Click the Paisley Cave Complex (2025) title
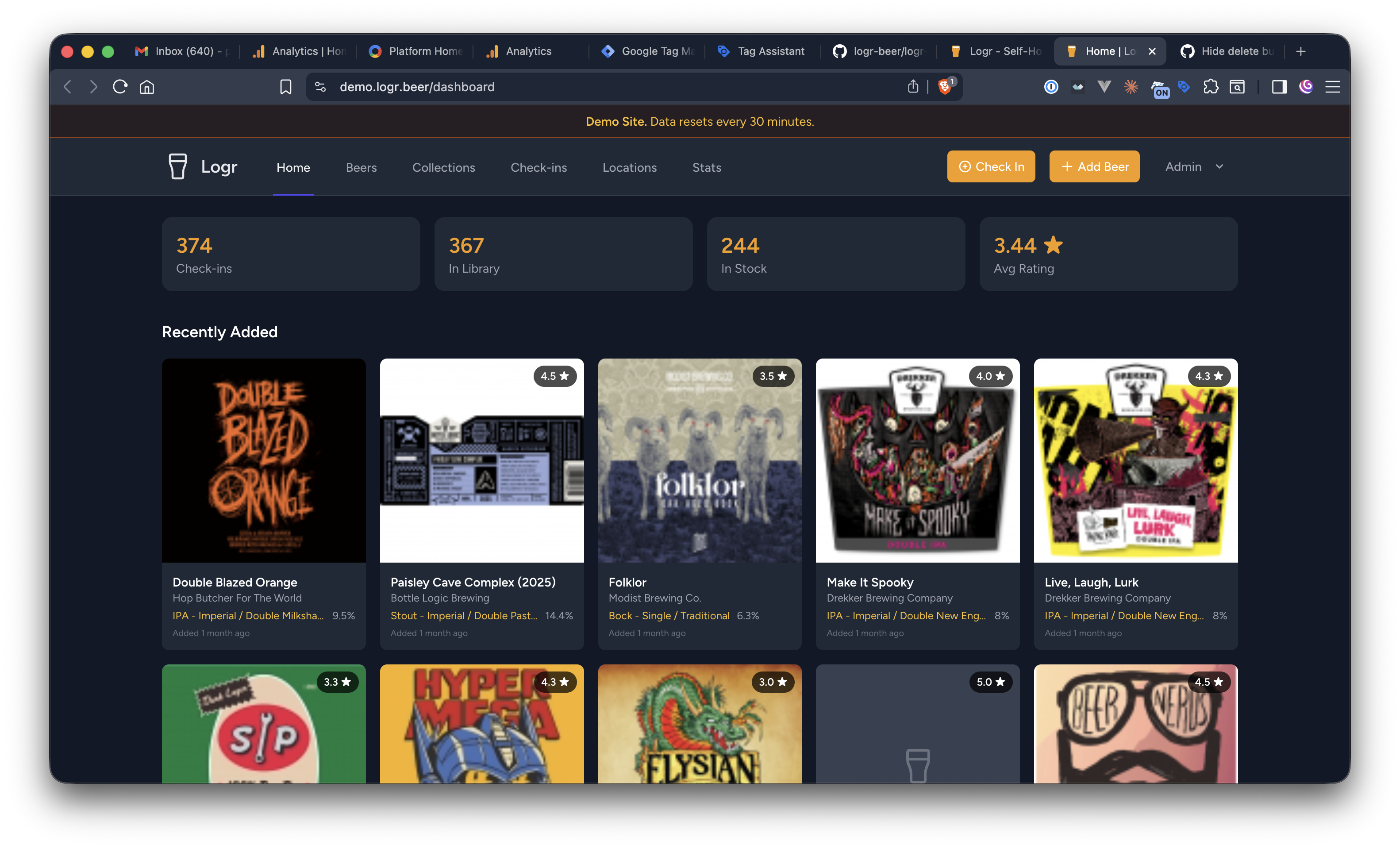 pos(473,582)
